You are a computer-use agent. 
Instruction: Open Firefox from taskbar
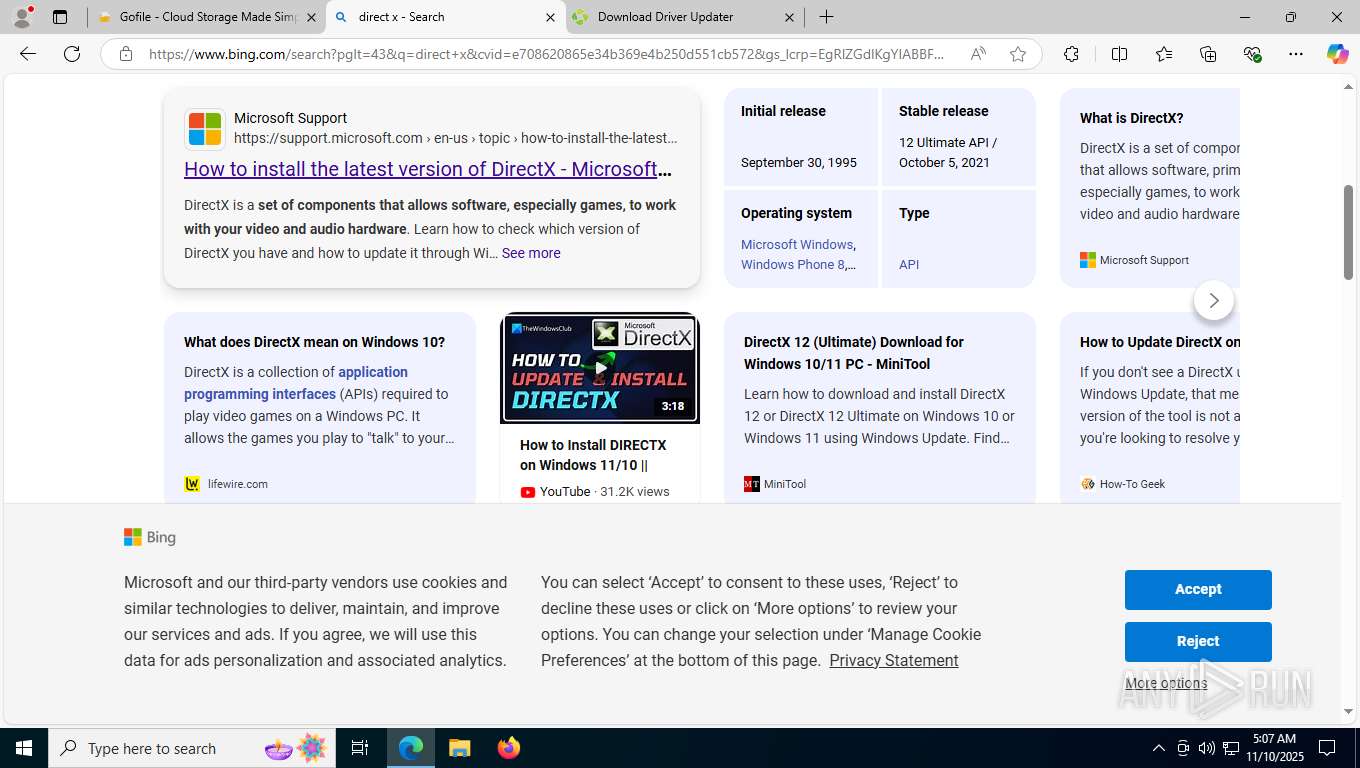point(508,748)
